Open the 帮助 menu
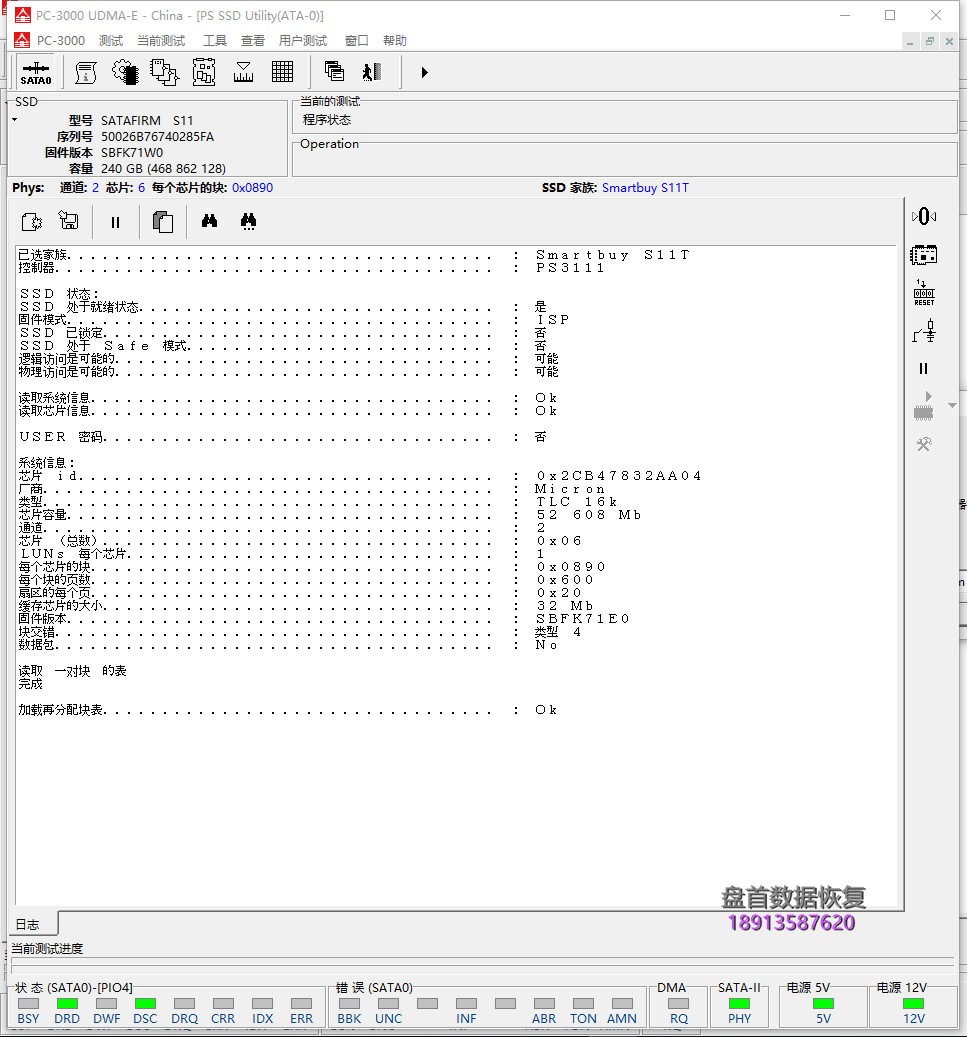The image size is (967, 1037). point(395,40)
